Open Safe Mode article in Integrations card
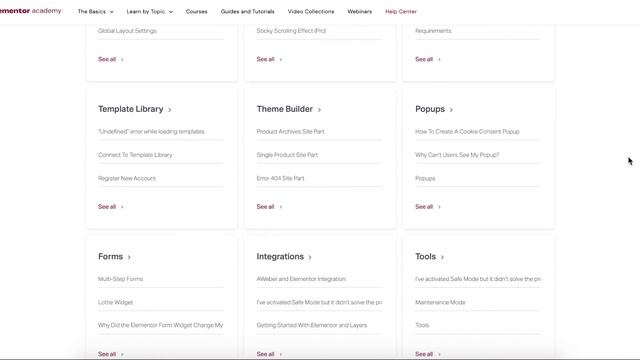The image size is (640, 360). pos(319,302)
